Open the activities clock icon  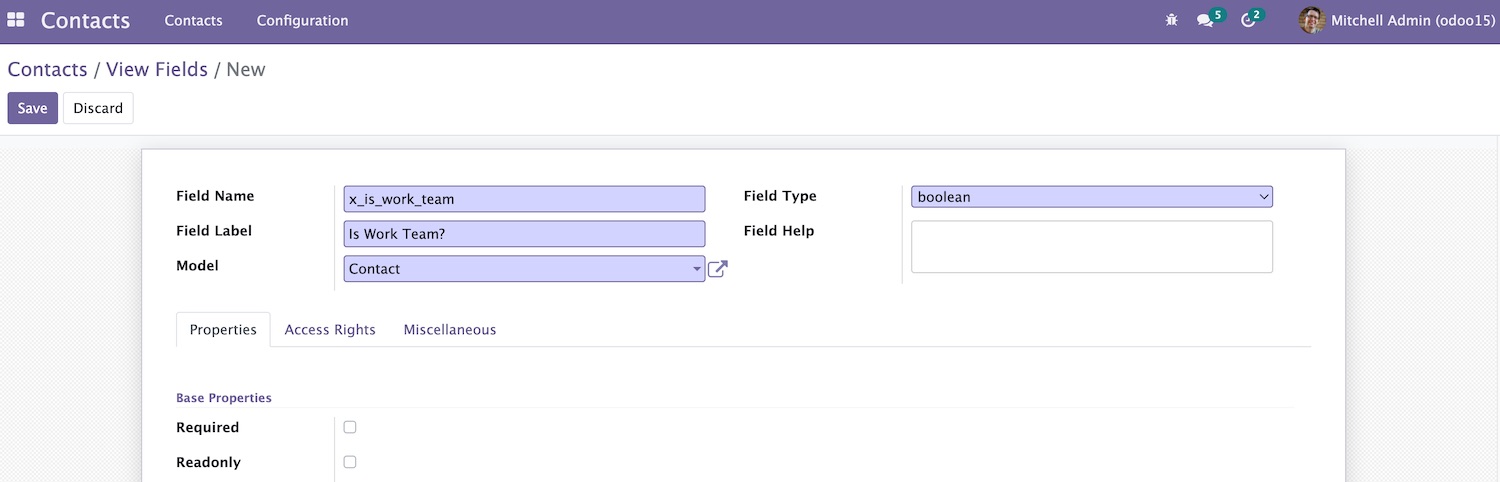[x=1251, y=19]
